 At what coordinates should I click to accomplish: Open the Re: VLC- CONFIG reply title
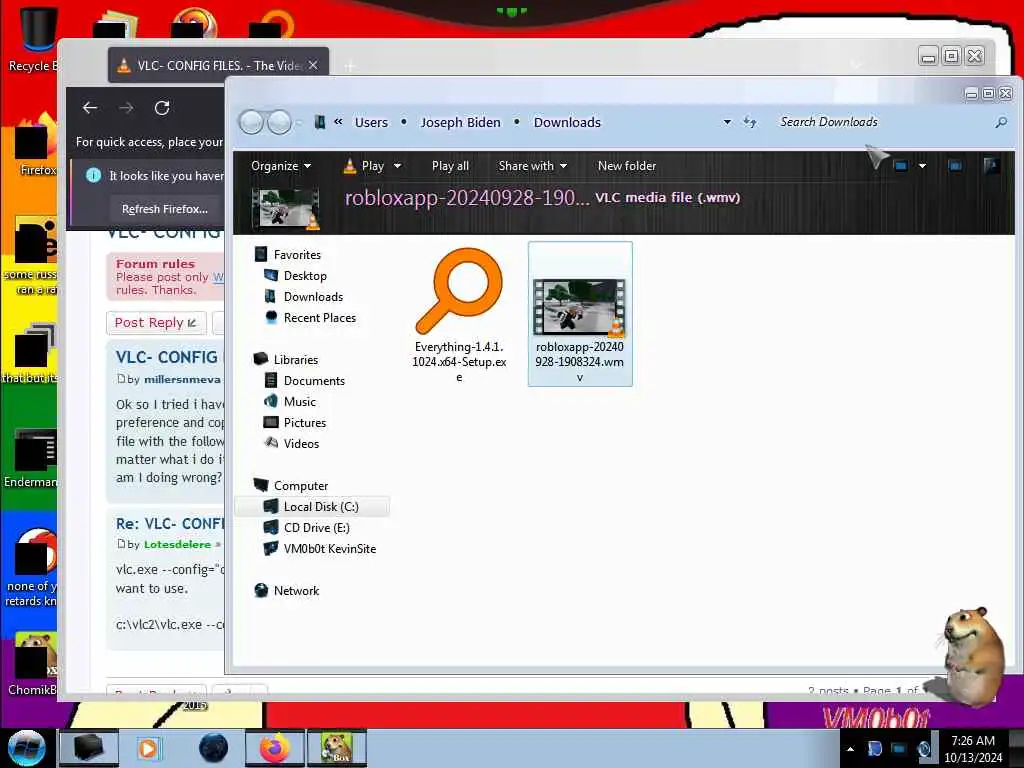(170, 524)
